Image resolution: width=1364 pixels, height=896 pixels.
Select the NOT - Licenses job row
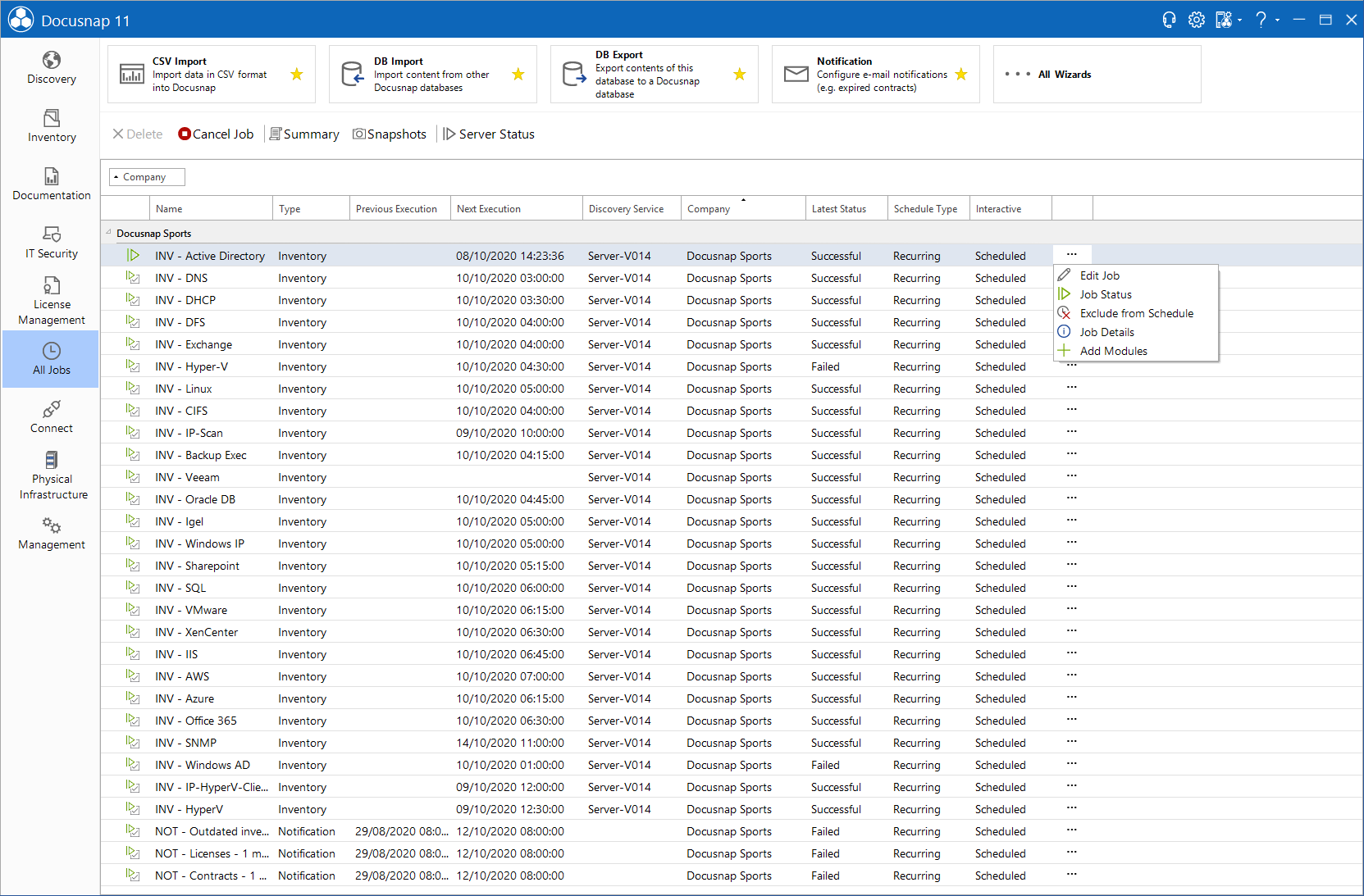[732, 853]
